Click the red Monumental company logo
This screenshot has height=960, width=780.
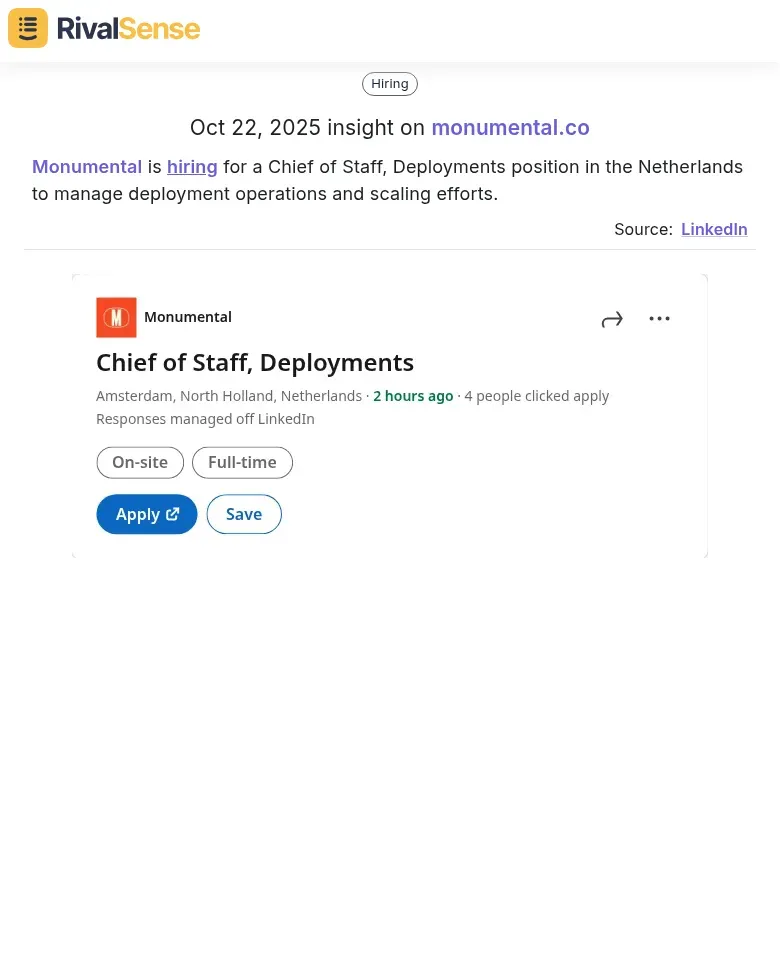116,318
